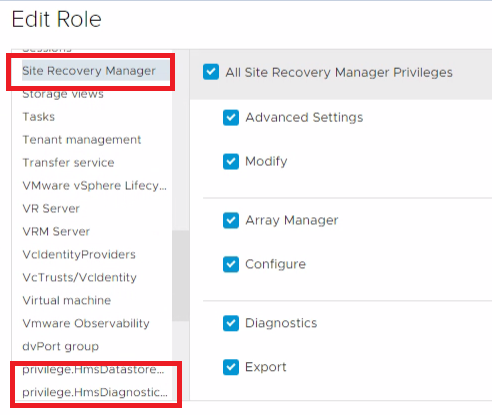Open the VR Server category
This screenshot has height=415, width=492.
click(51, 209)
